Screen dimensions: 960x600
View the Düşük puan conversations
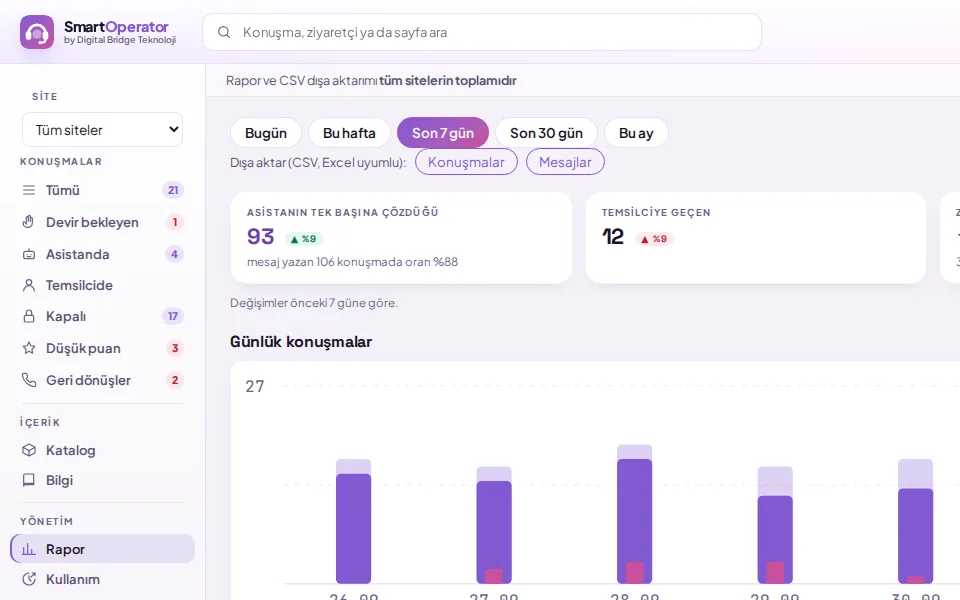(102, 348)
